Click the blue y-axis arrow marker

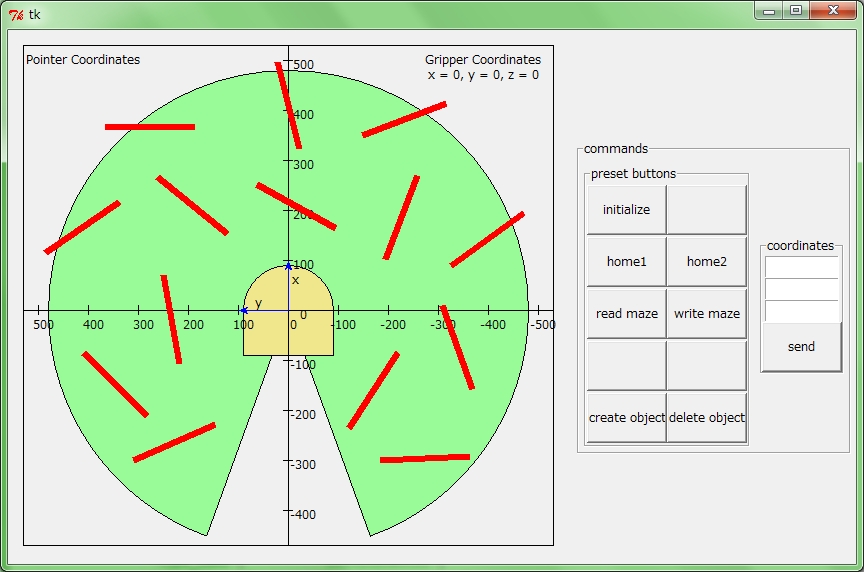pyautogui.click(x=244, y=310)
